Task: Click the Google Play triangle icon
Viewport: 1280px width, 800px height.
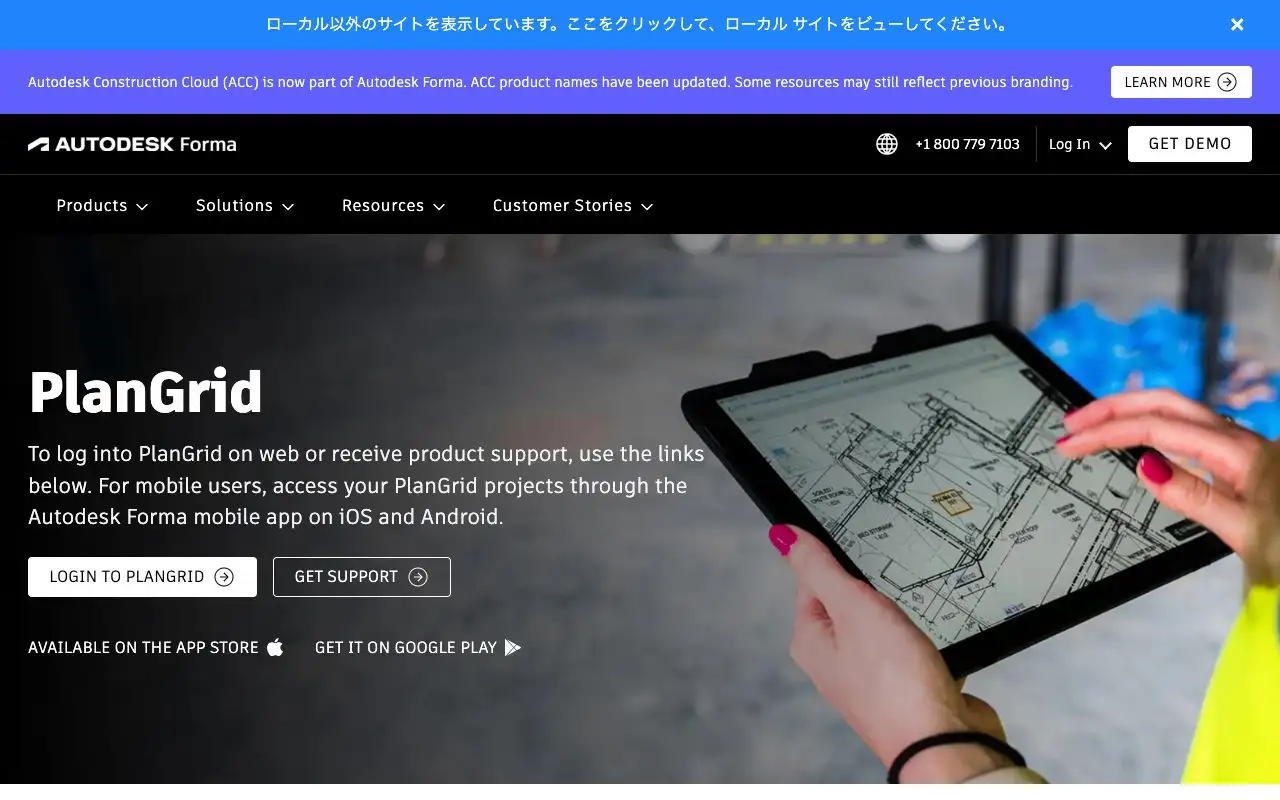Action: [513, 647]
